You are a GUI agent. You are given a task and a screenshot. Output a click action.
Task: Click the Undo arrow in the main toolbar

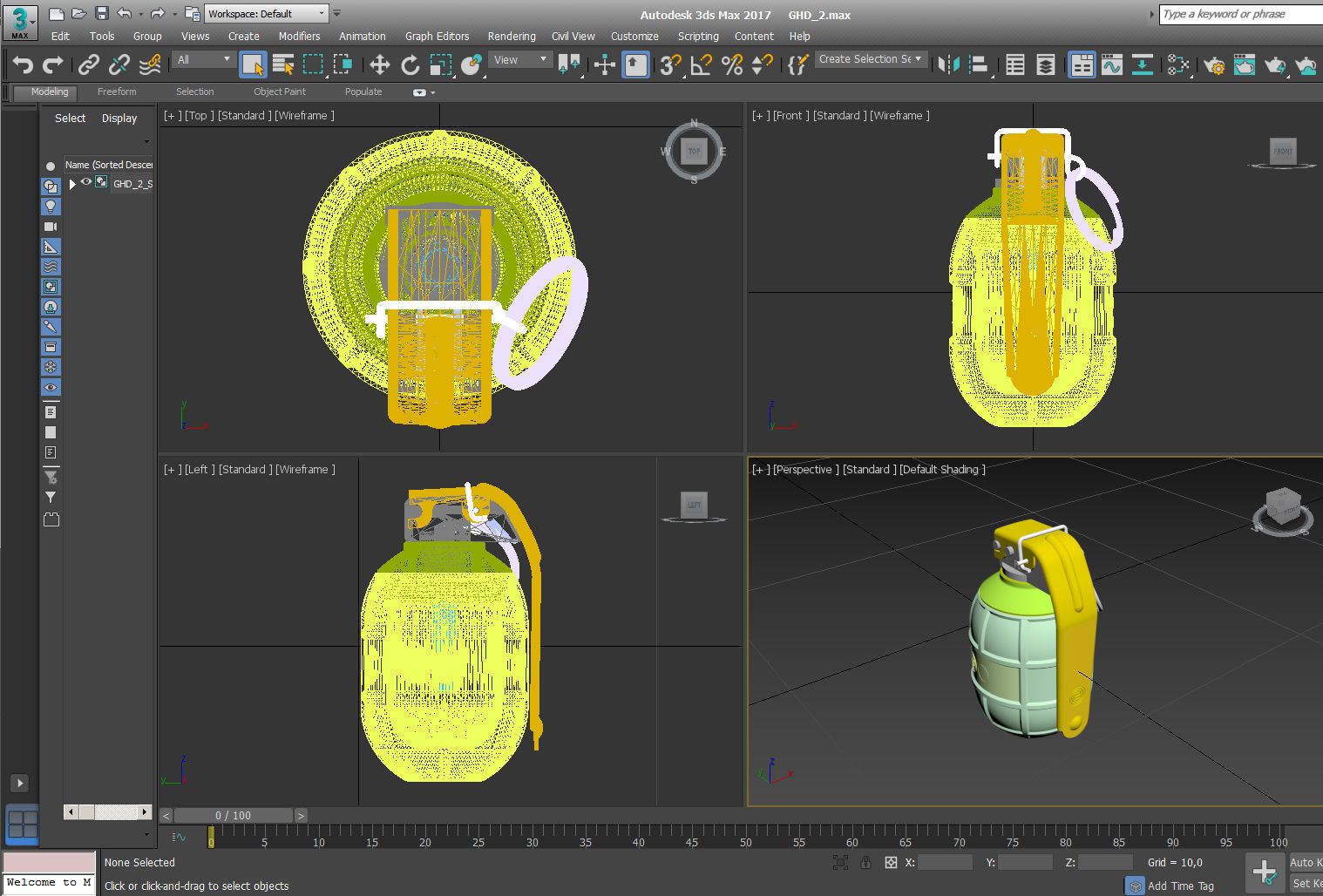[x=24, y=64]
